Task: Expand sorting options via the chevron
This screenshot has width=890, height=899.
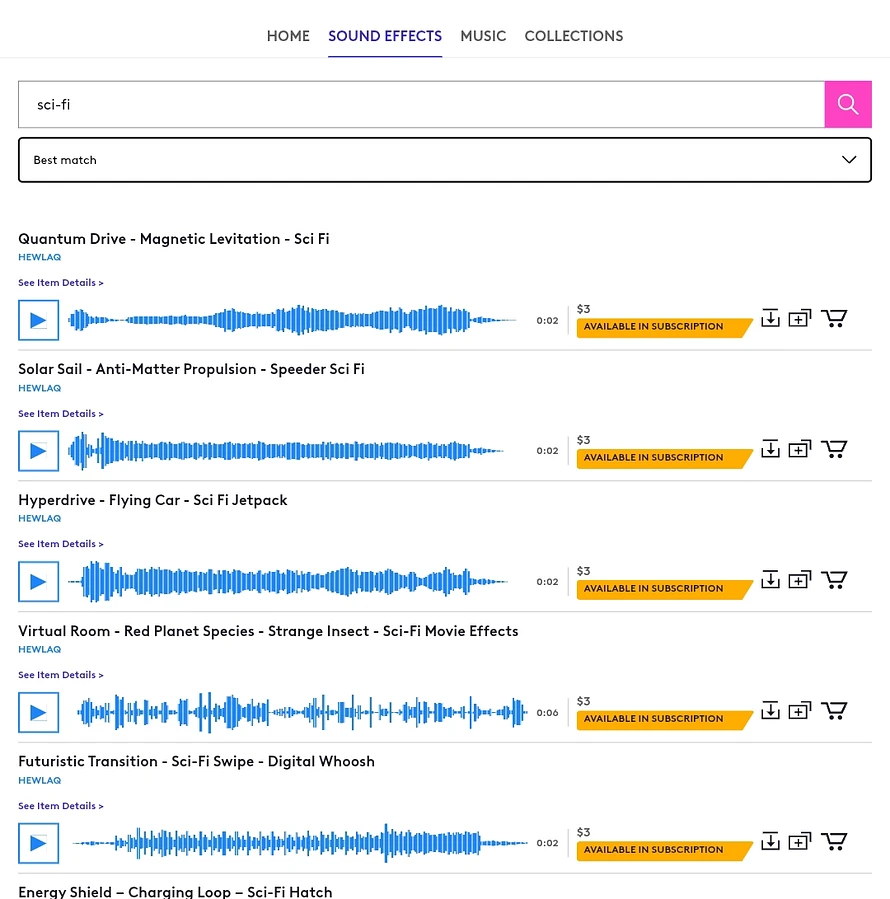Action: (849, 159)
